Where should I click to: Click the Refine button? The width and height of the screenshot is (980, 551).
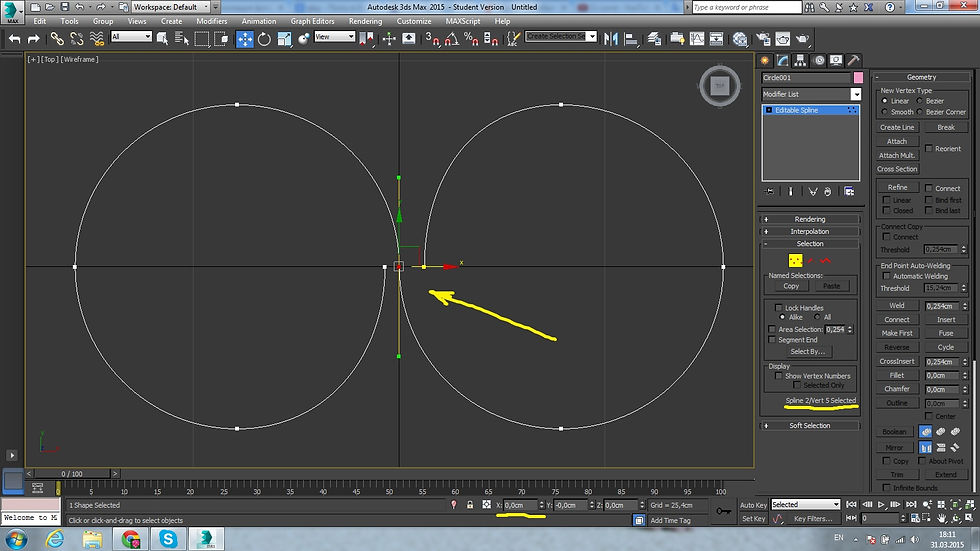coord(897,187)
